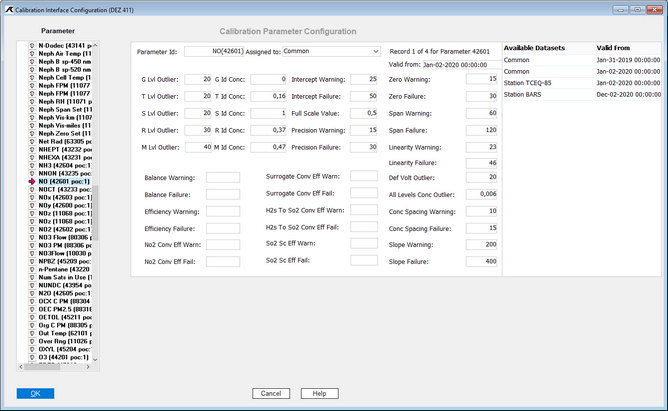Screen dimensions: 668x411
Task: Click the parameter list scroll-up arrow
Action: [95, 45]
